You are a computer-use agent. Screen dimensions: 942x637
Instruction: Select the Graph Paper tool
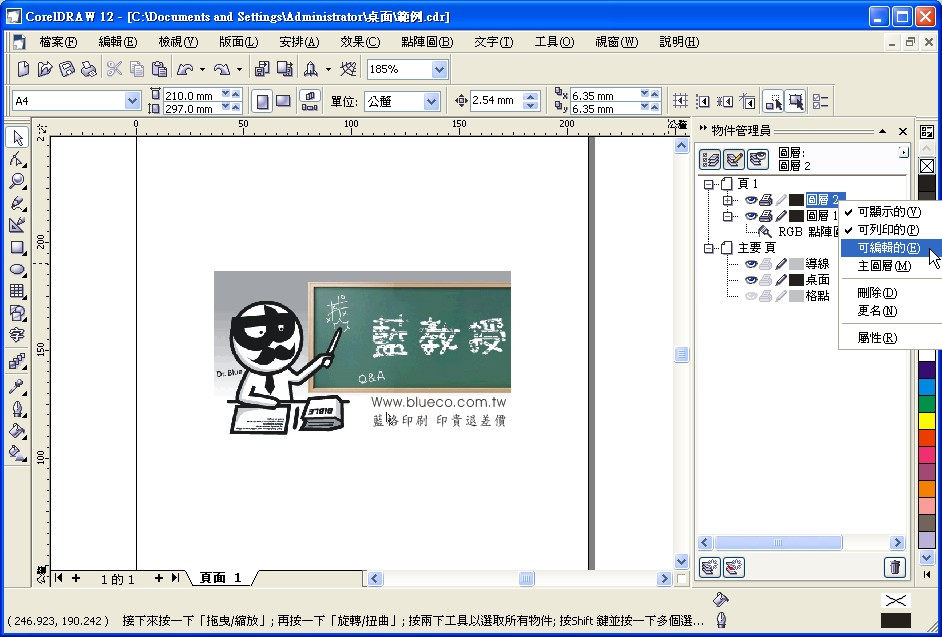click(17, 291)
